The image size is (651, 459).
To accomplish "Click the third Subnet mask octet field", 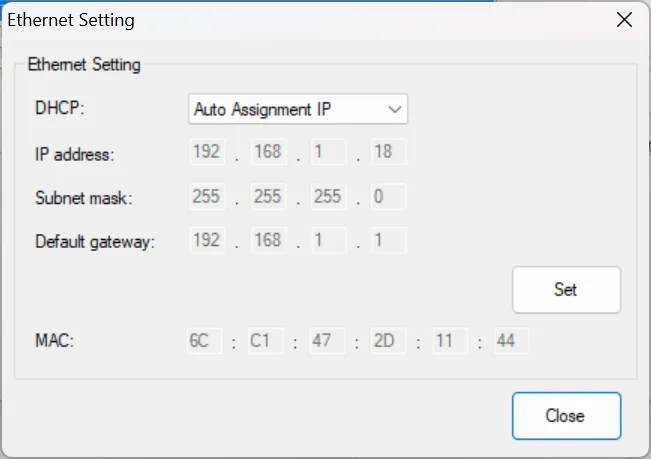I will tap(327, 197).
